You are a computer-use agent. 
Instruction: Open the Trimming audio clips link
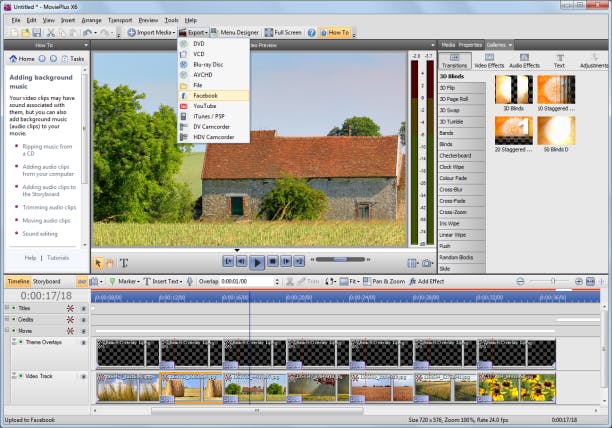49,207
